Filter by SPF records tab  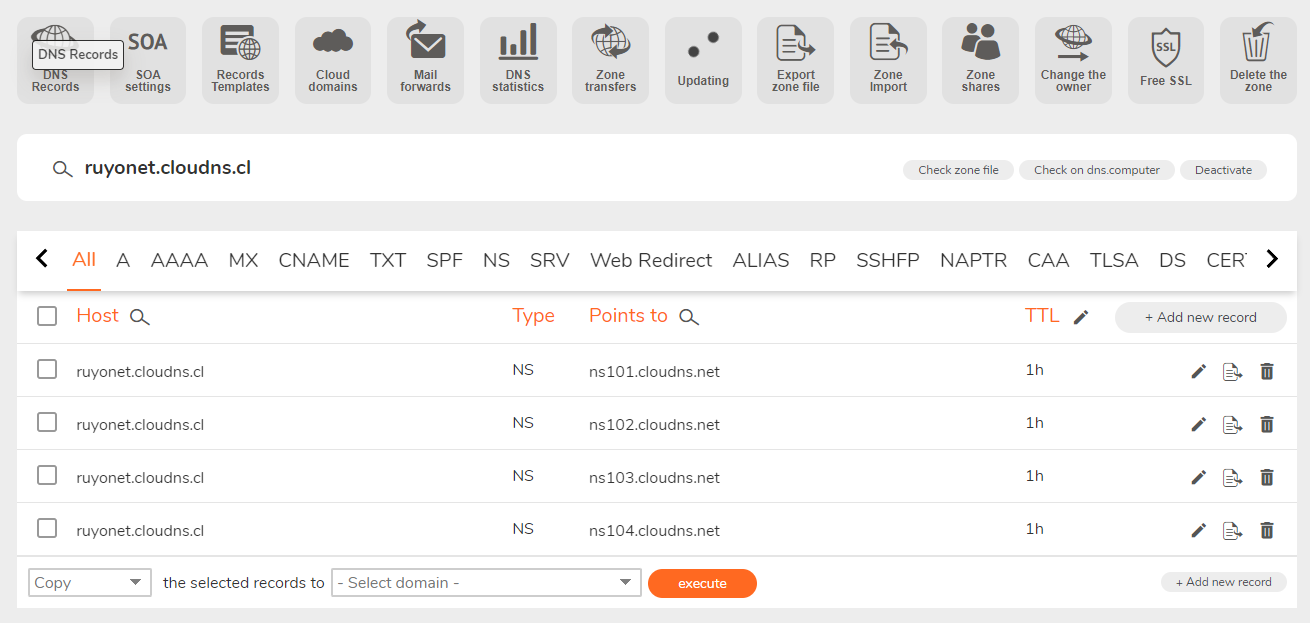tap(445, 260)
